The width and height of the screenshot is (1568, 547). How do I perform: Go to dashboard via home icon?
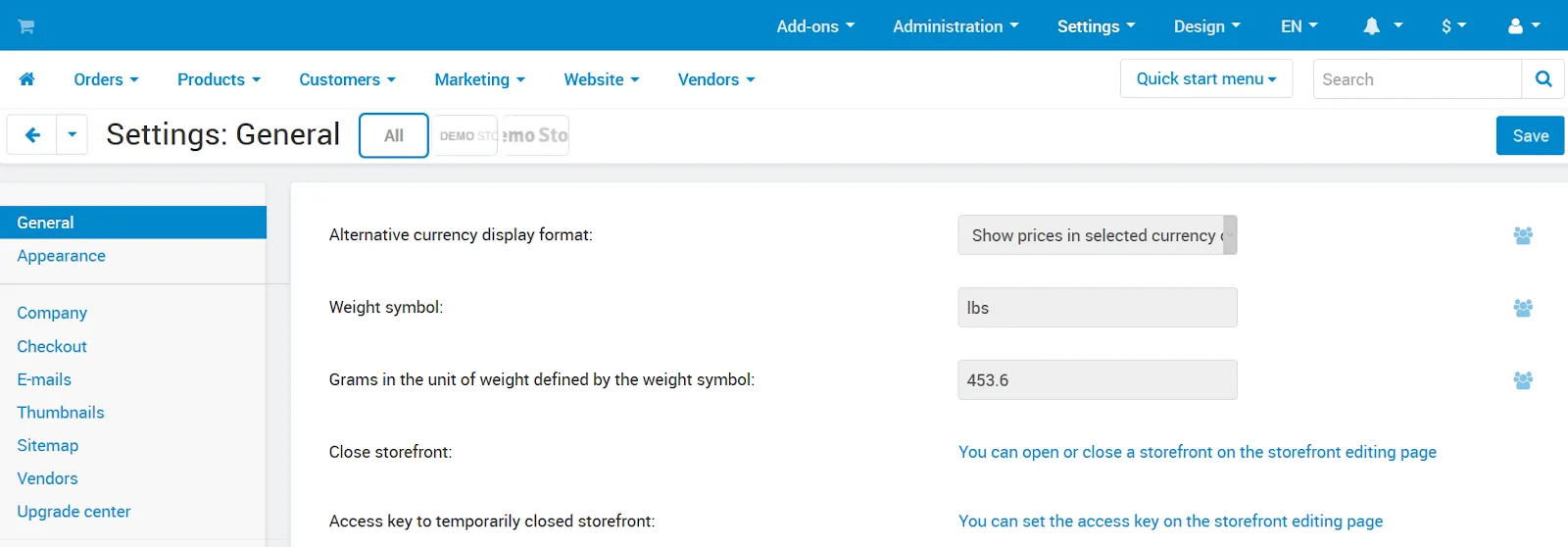coord(27,79)
